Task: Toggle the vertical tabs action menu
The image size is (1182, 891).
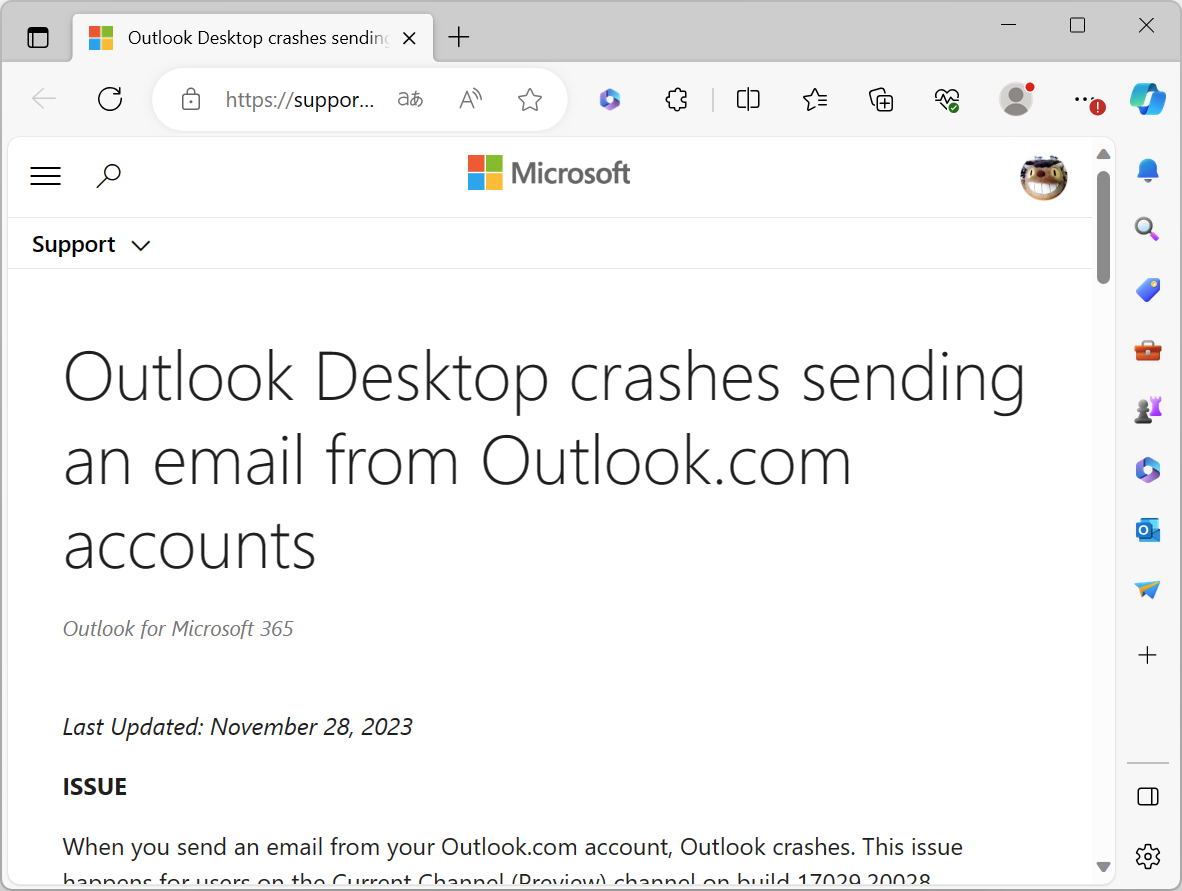Action: [x=38, y=38]
